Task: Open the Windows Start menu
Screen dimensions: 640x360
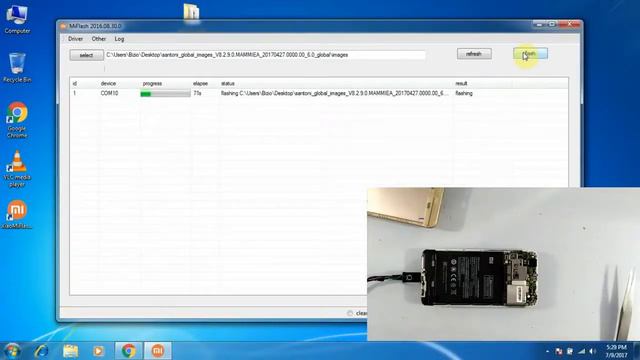Action: click(12, 351)
